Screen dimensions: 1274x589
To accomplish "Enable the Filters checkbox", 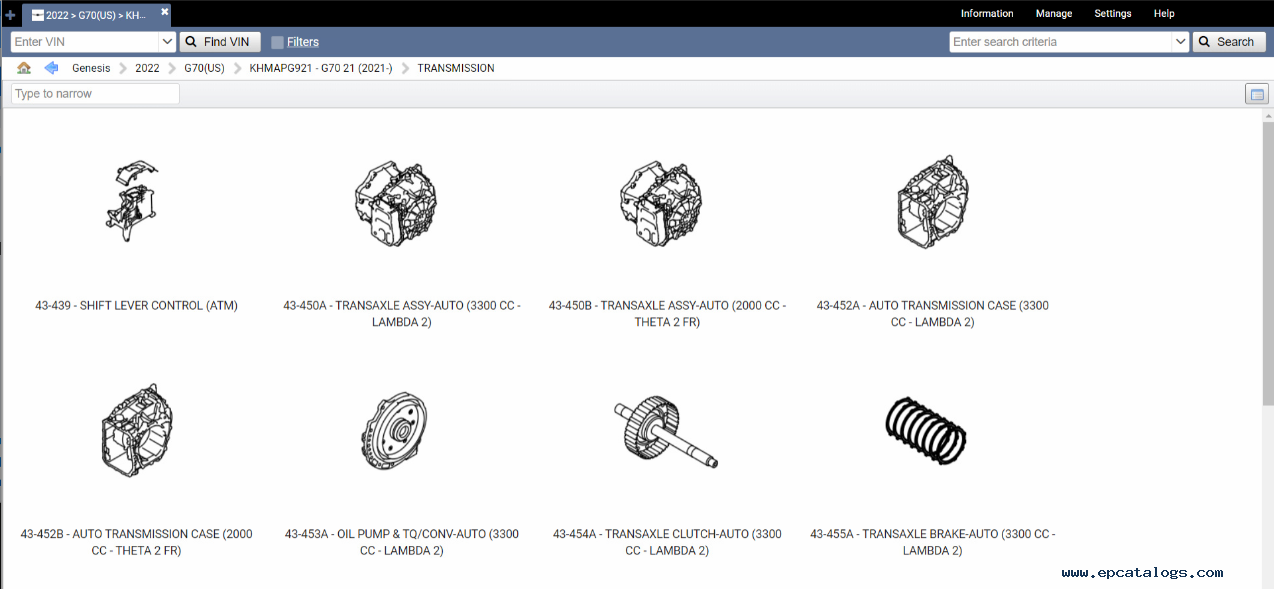I will coord(277,42).
